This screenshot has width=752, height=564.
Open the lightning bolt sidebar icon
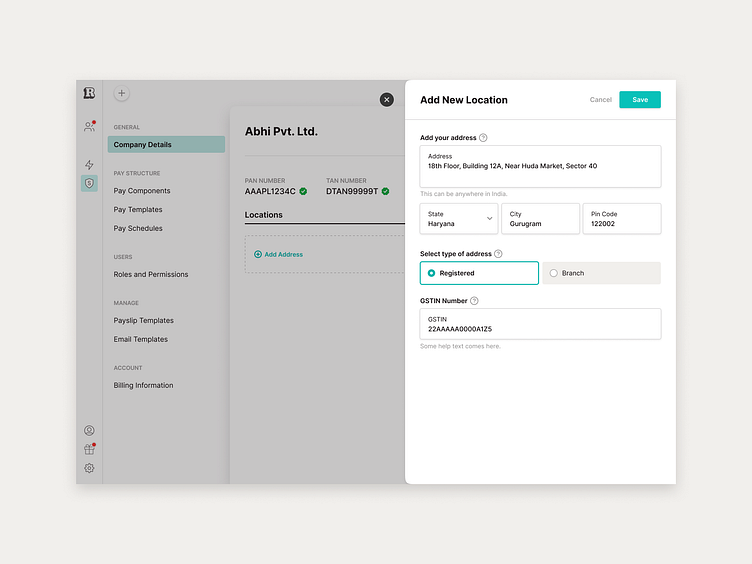point(89,165)
